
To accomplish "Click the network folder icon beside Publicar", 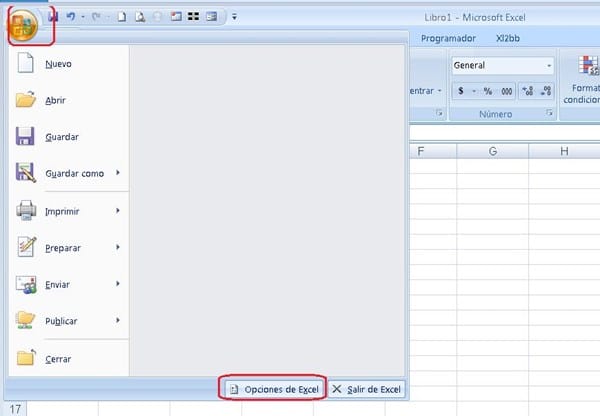I will (x=26, y=320).
